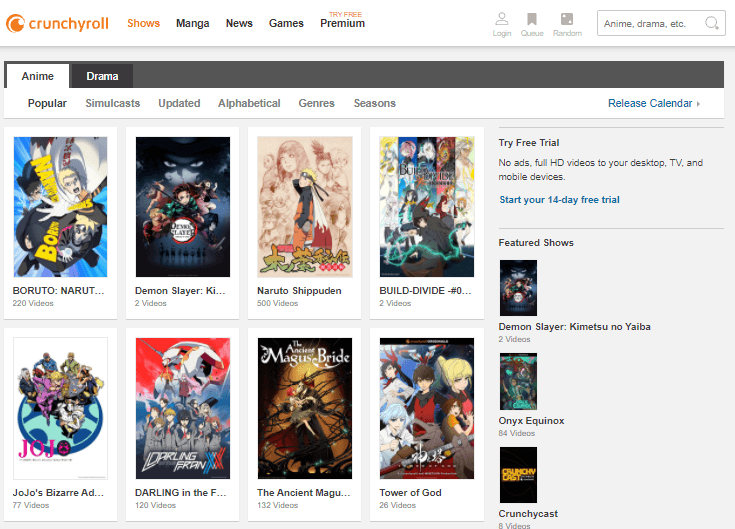Image resolution: width=735 pixels, height=529 pixels.
Task: Click featured Onyx Equinox thumbnail
Action: click(518, 381)
